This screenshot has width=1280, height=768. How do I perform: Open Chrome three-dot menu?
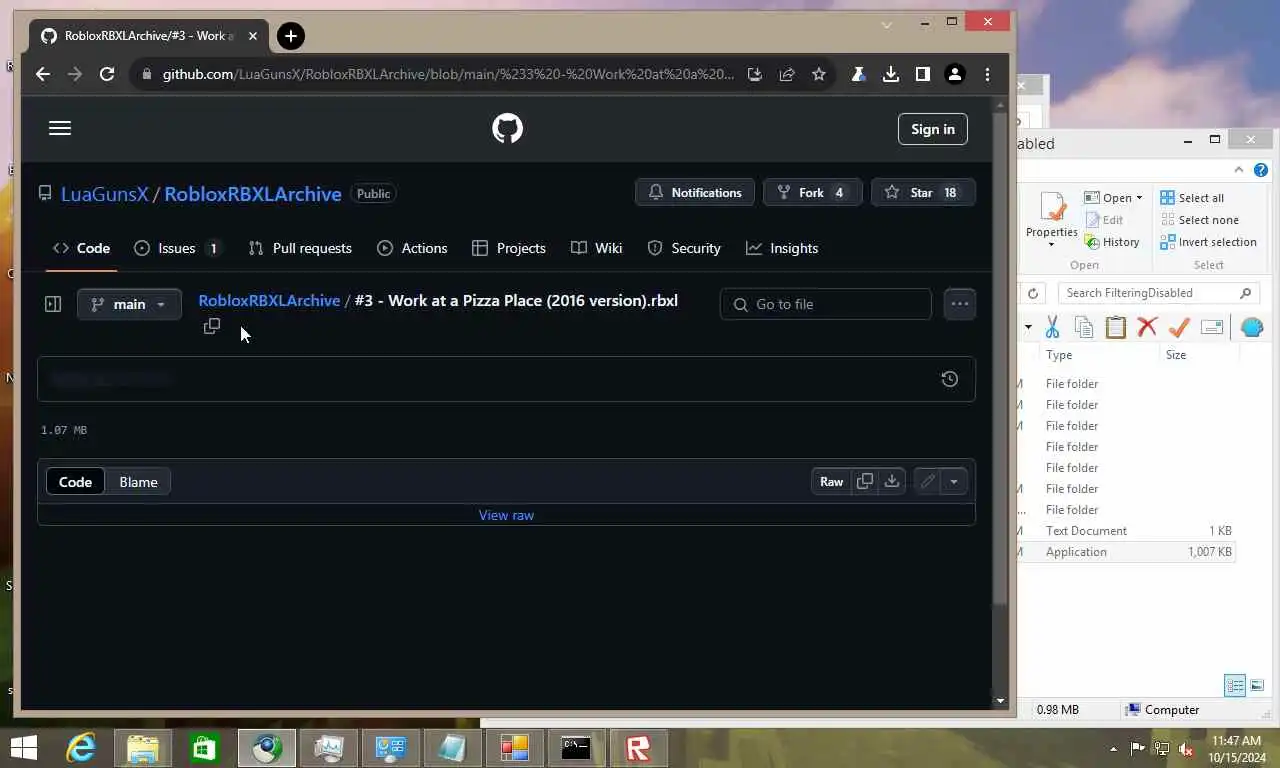click(987, 74)
